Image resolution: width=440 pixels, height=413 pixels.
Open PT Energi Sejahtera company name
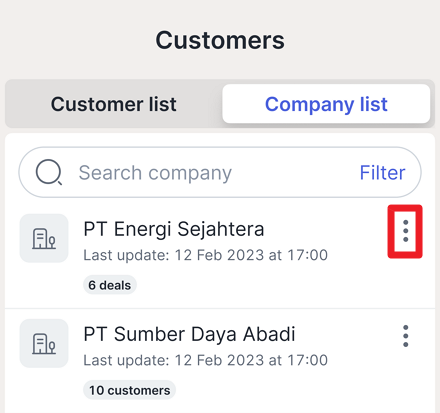tap(174, 229)
